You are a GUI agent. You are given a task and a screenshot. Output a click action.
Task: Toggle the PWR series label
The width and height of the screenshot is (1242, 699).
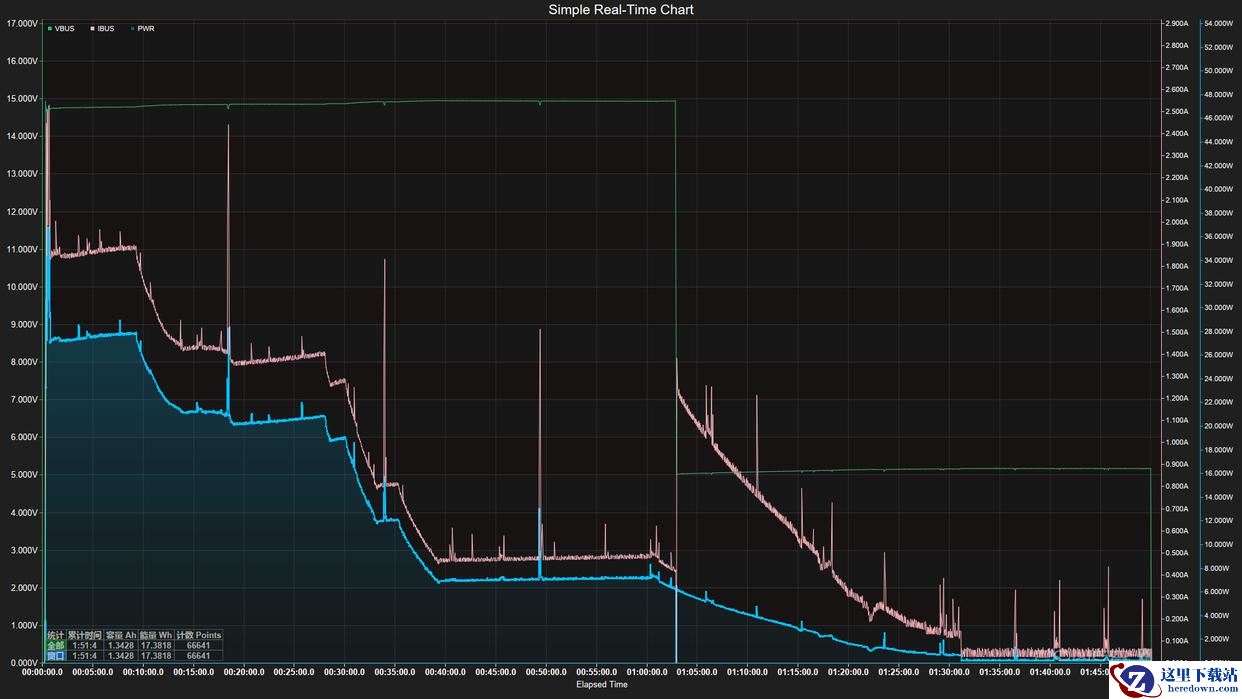(x=147, y=29)
